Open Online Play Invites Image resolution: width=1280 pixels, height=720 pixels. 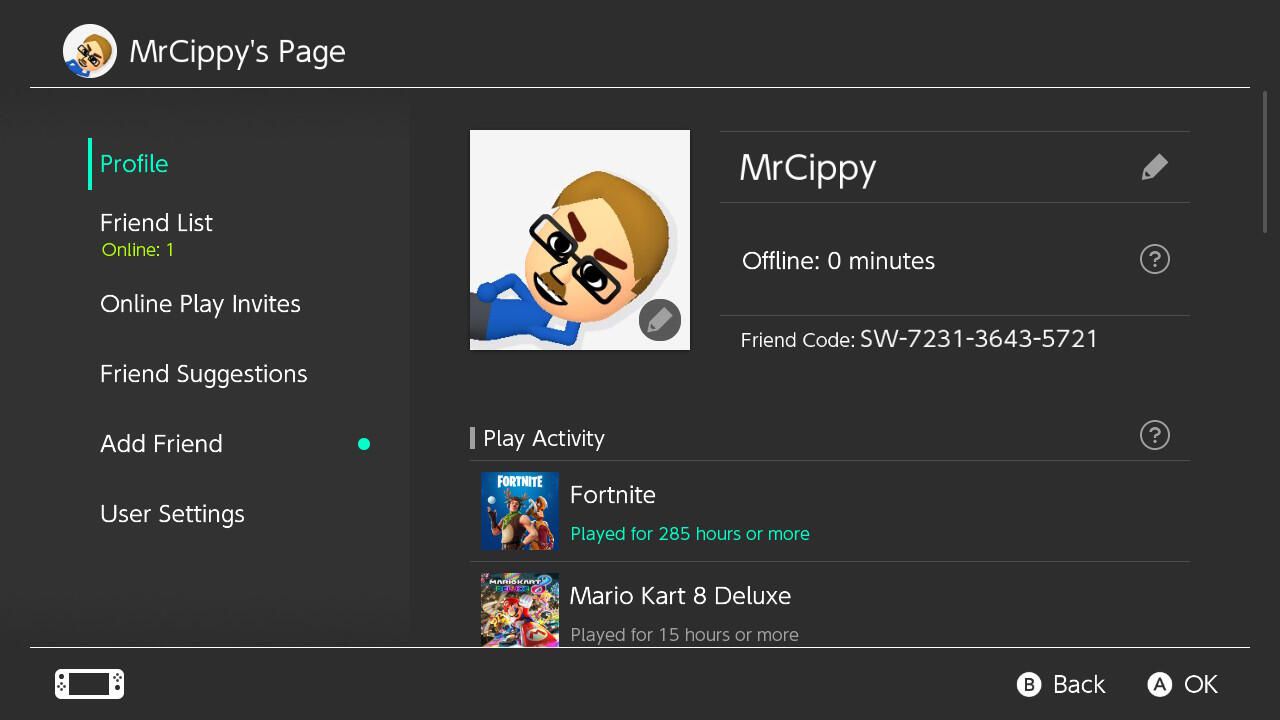(200, 304)
